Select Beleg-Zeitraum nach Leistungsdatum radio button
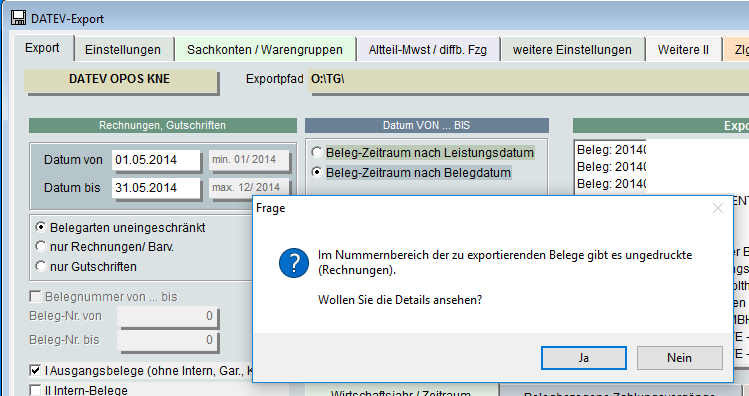 click(317, 152)
